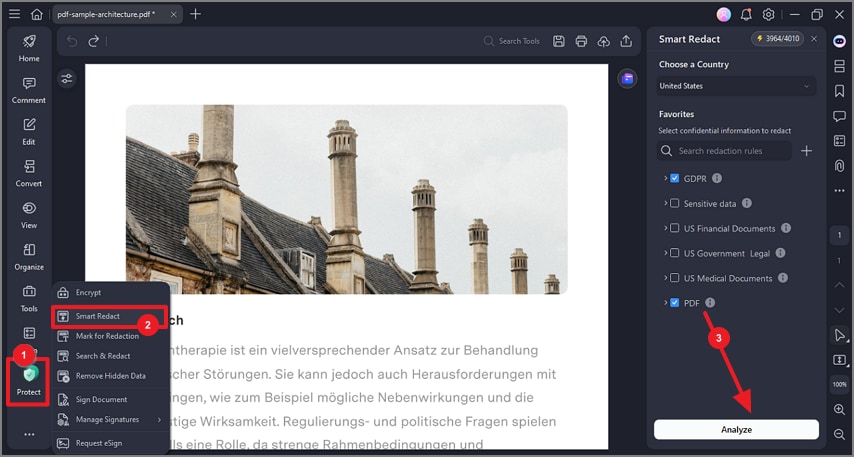Screen dimensions: 854x457
Task: Open the Tools sidebar item
Action: [29, 298]
